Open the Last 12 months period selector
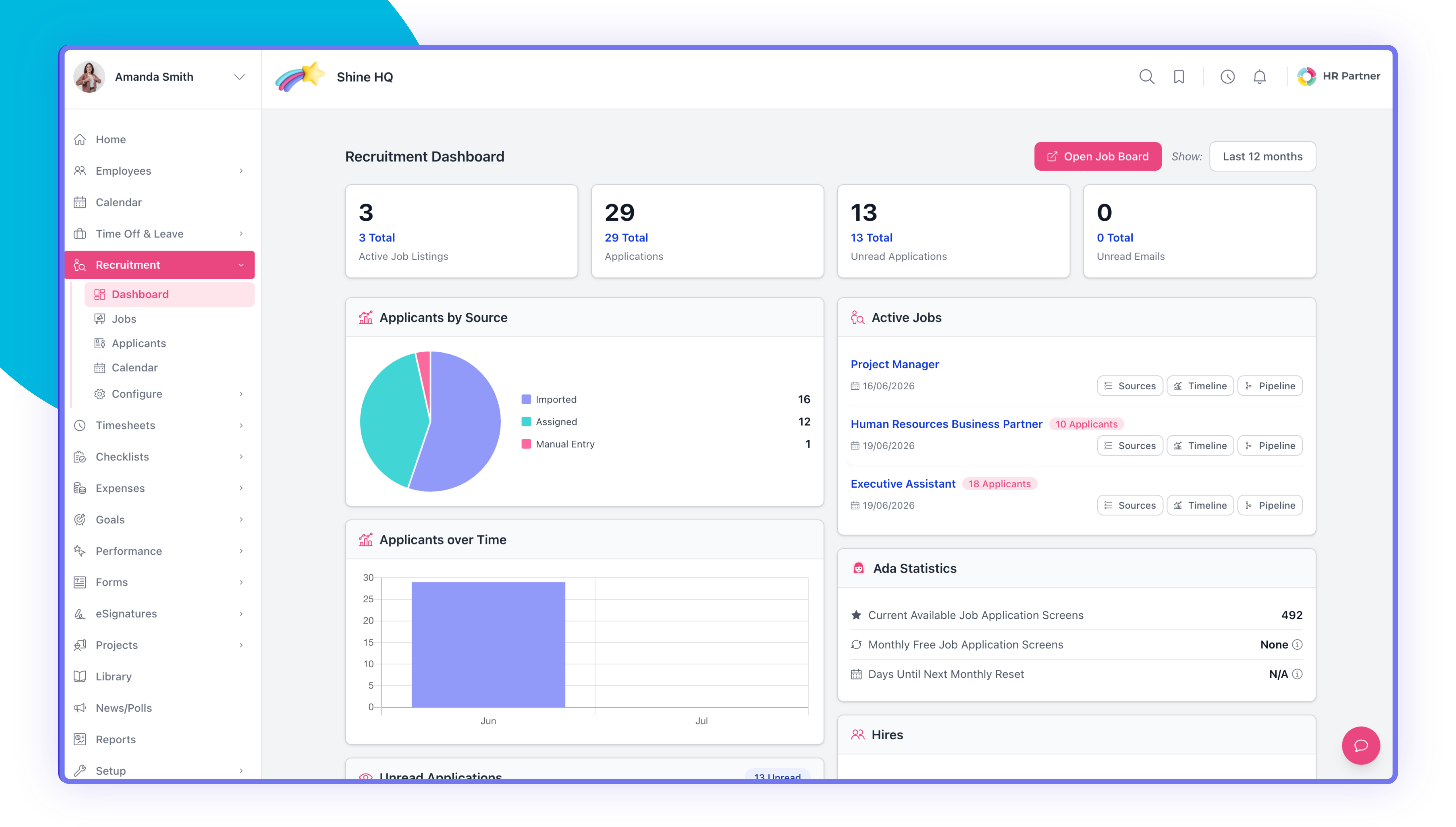 (1262, 156)
